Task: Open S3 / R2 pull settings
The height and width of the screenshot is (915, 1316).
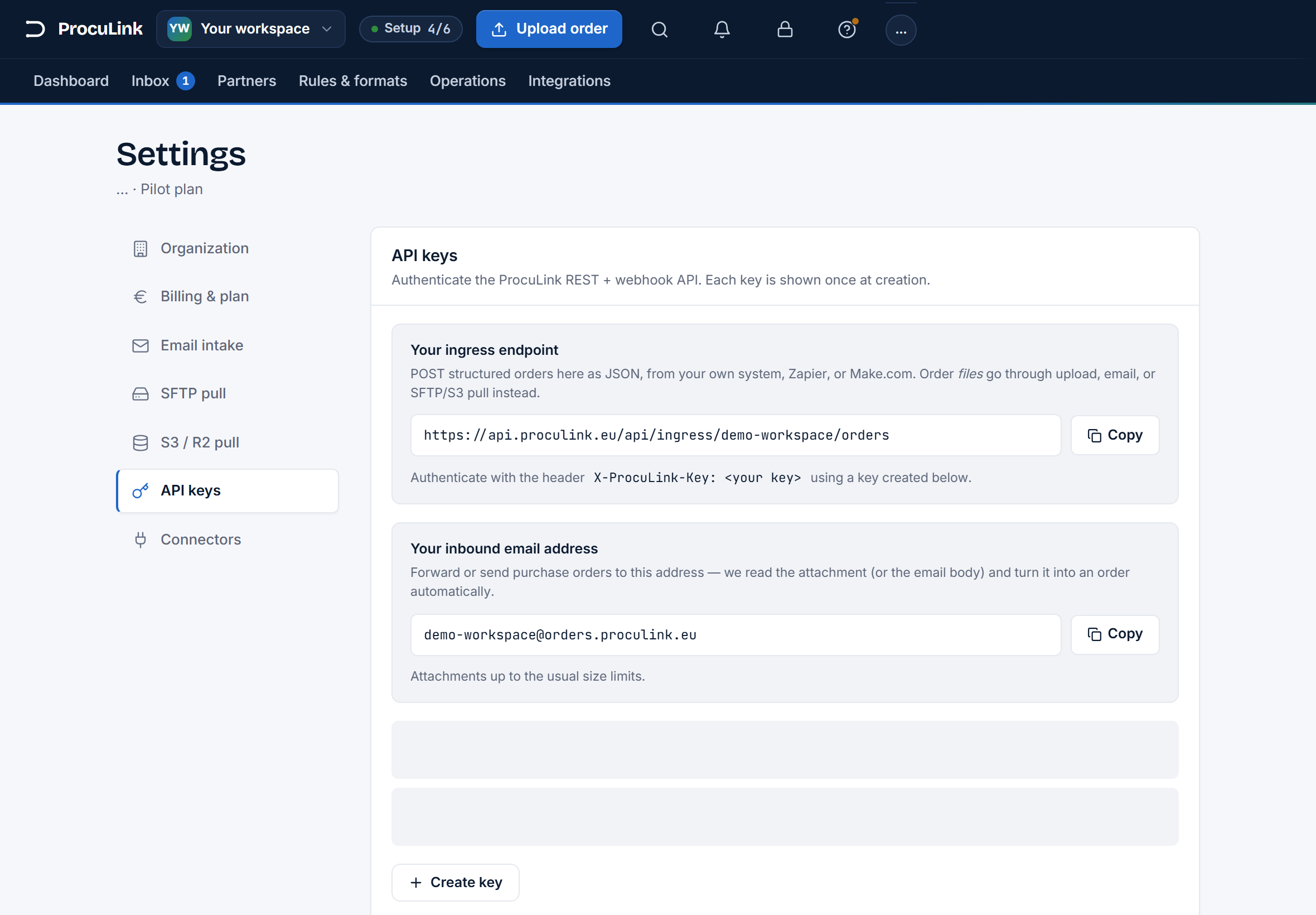Action: [228, 442]
